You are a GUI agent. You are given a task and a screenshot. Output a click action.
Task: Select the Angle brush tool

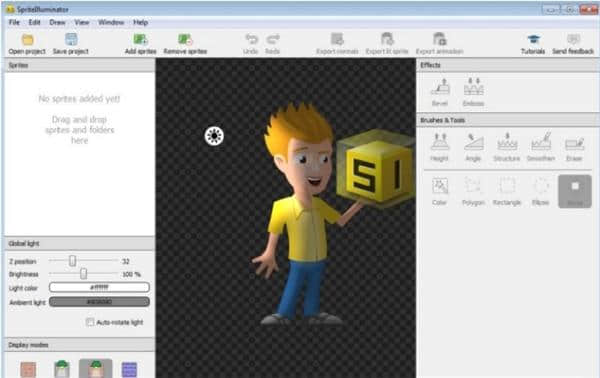(x=473, y=142)
